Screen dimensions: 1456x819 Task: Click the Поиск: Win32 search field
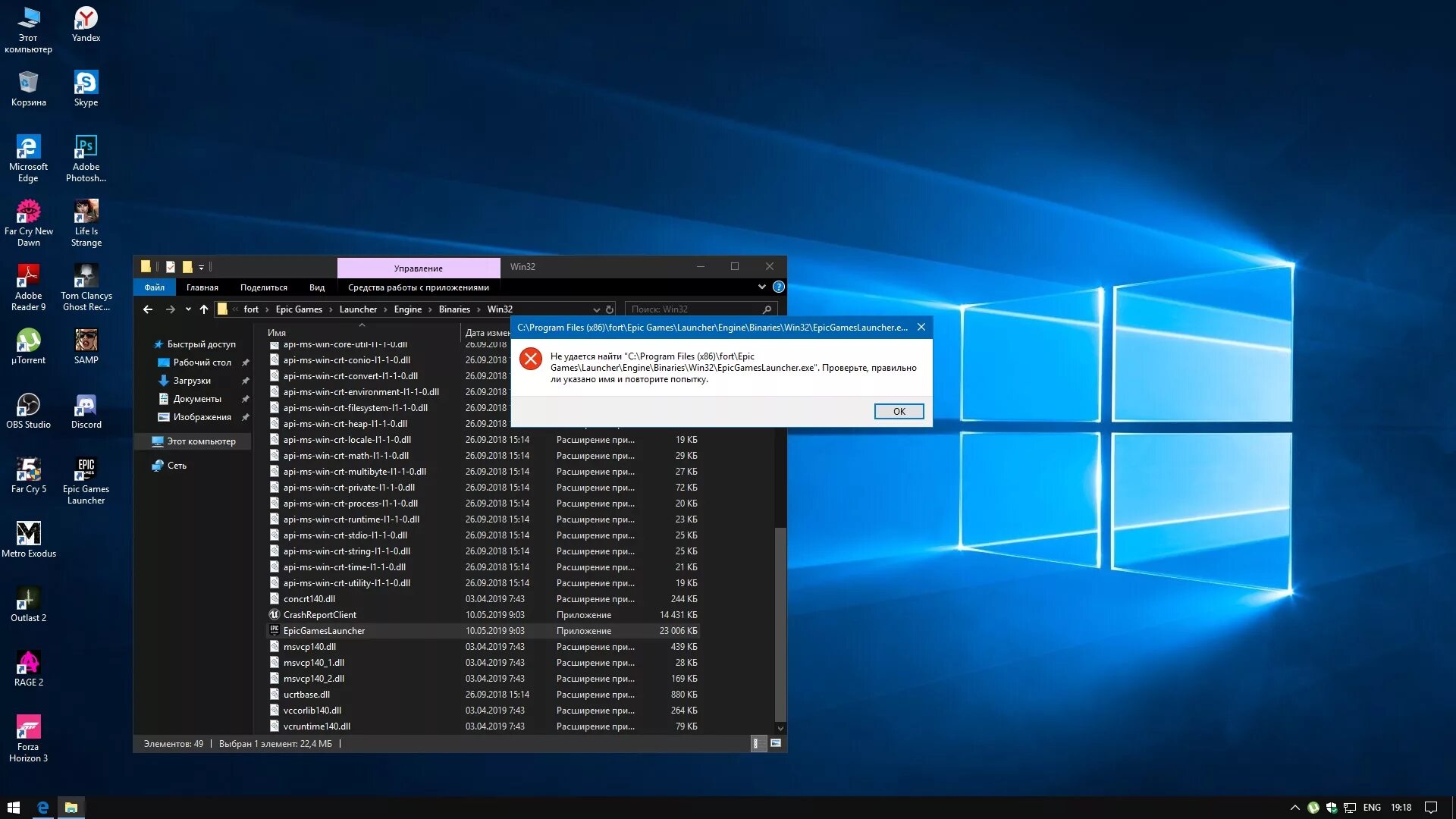tap(701, 309)
